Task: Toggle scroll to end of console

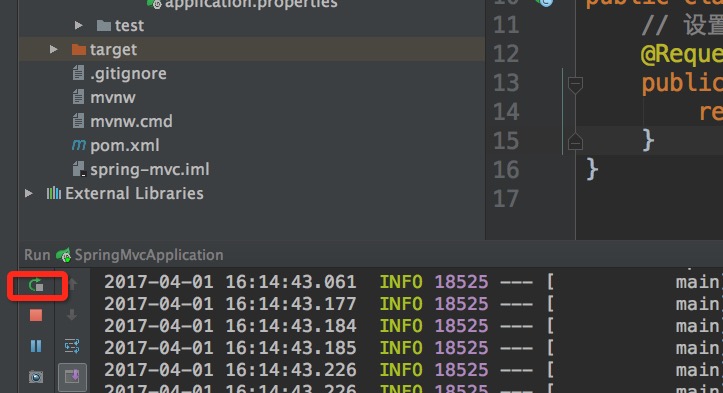Action: tap(72, 377)
